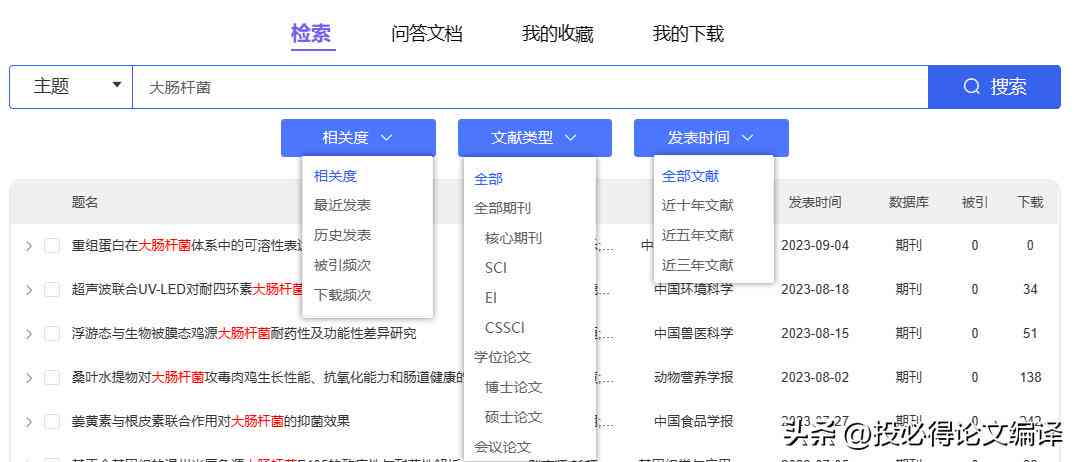The height and width of the screenshot is (462, 1077).
Task: Sort by 历史发表
Action: coord(342,235)
